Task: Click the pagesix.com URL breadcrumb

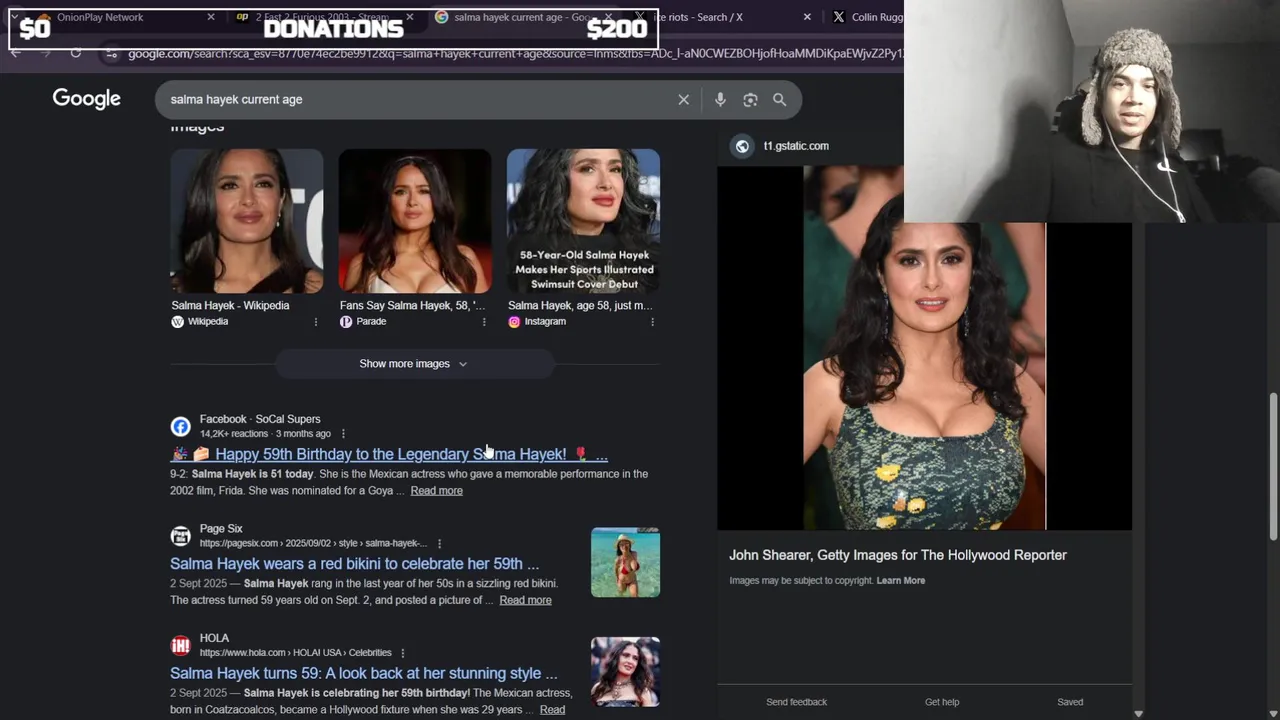Action: pyautogui.click(x=313, y=544)
